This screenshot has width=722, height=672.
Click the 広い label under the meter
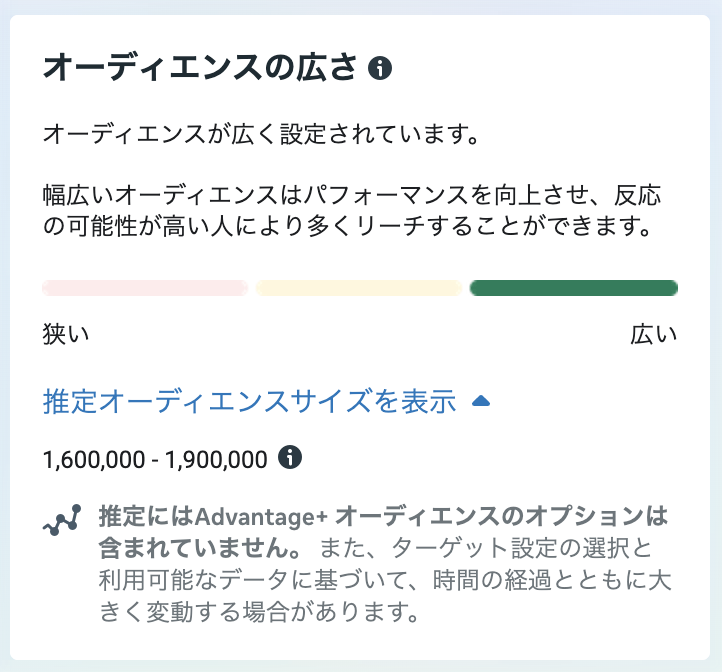pos(654,334)
